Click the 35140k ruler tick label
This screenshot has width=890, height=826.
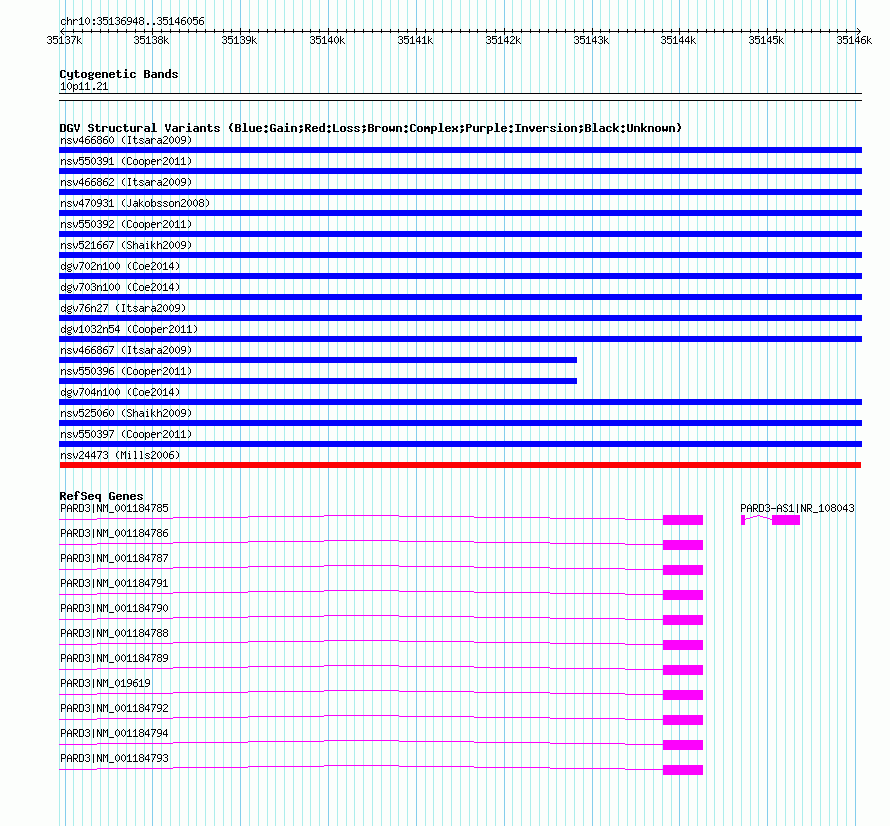(x=327, y=40)
